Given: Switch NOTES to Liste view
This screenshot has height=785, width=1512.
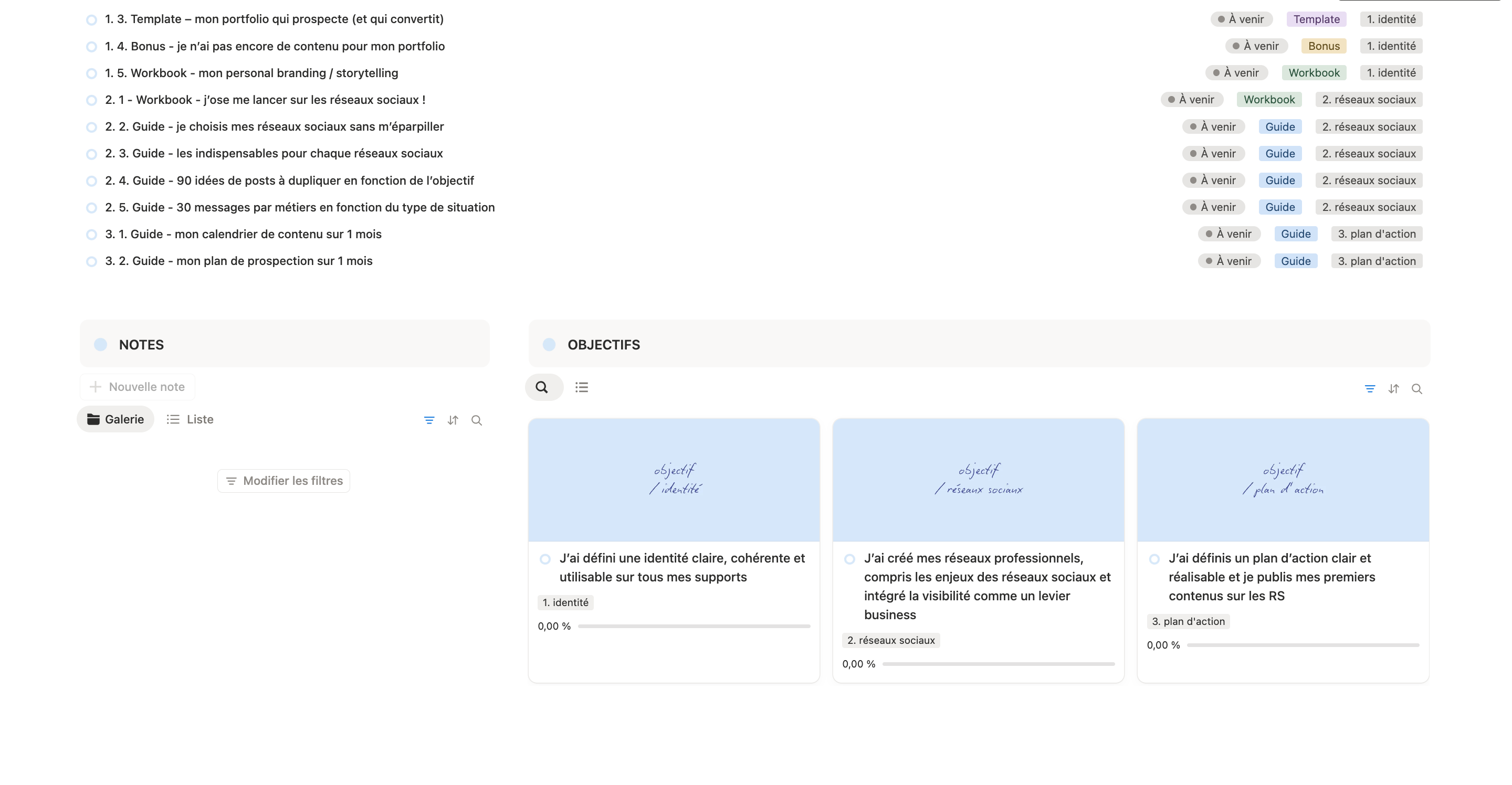Looking at the screenshot, I should tap(190, 419).
